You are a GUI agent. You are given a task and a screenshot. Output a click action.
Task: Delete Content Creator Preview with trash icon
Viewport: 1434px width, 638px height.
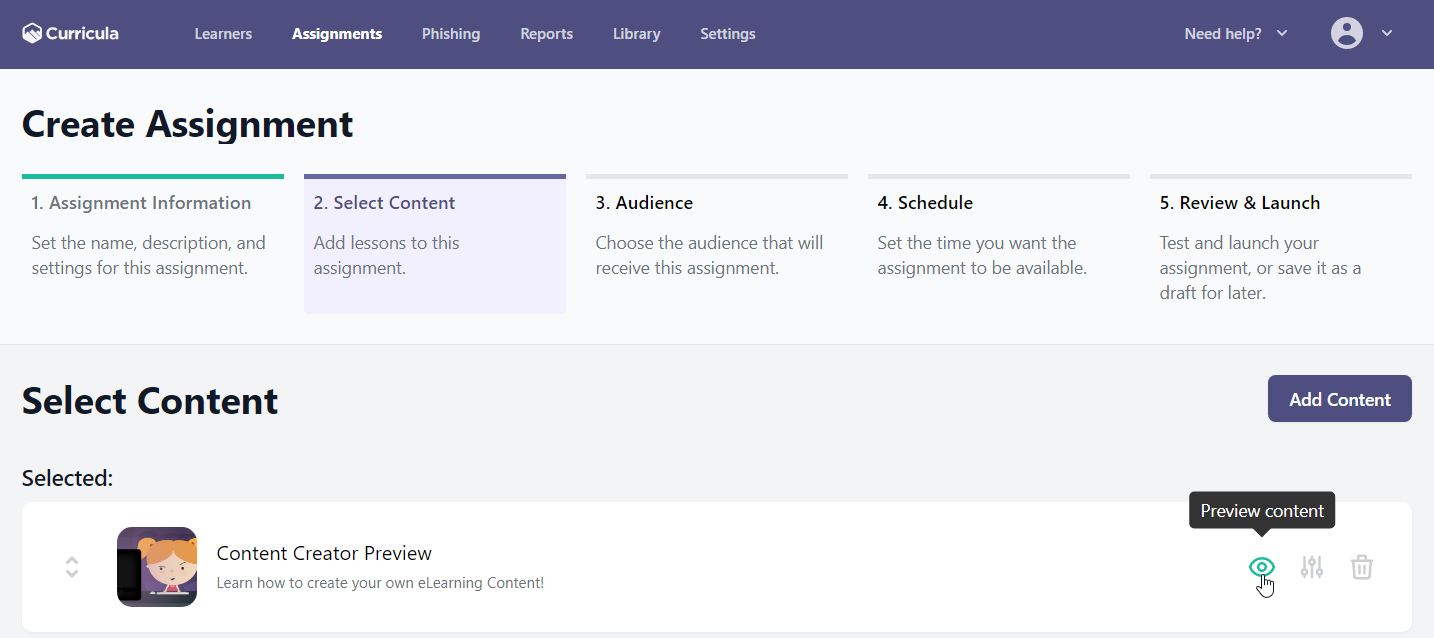click(1362, 567)
